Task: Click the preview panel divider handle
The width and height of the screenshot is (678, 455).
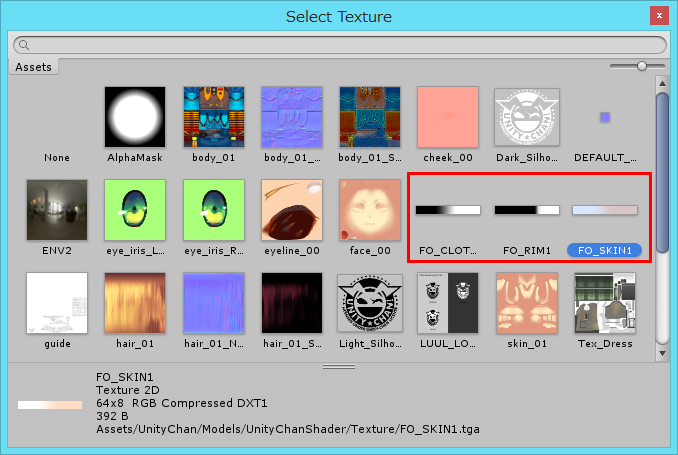Action: (x=339, y=367)
